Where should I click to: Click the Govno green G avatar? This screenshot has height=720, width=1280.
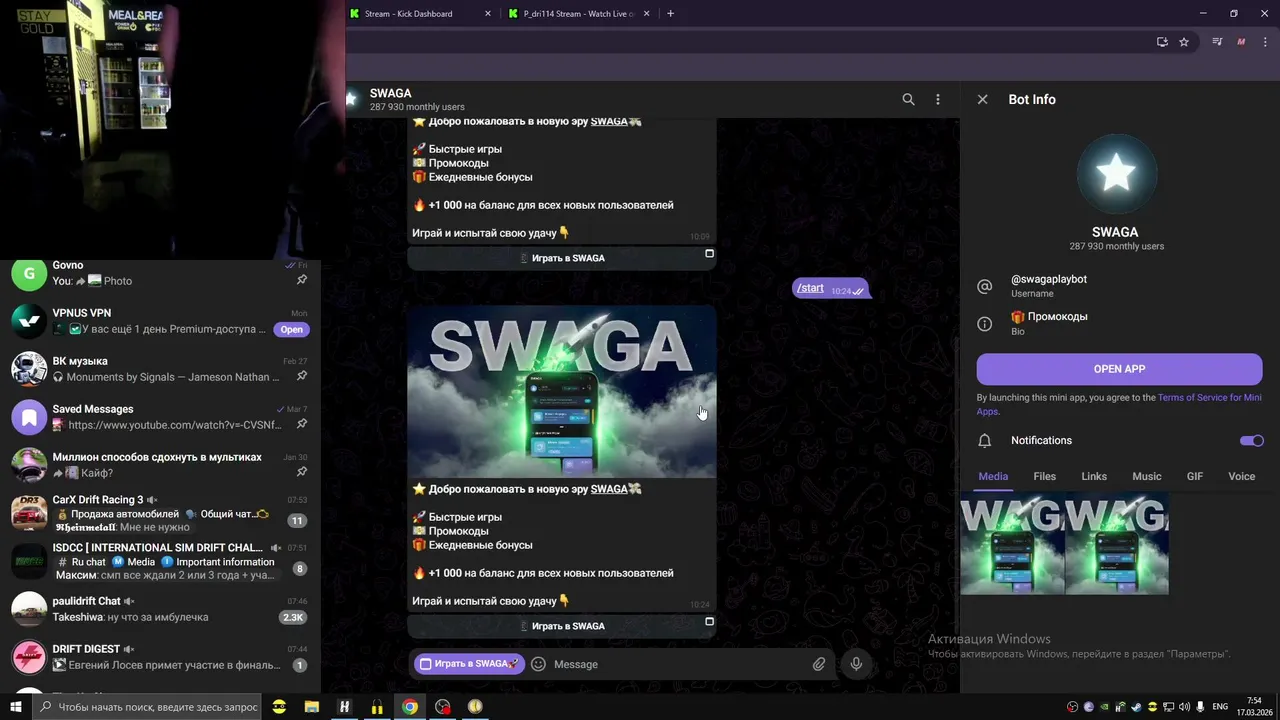tap(29, 273)
